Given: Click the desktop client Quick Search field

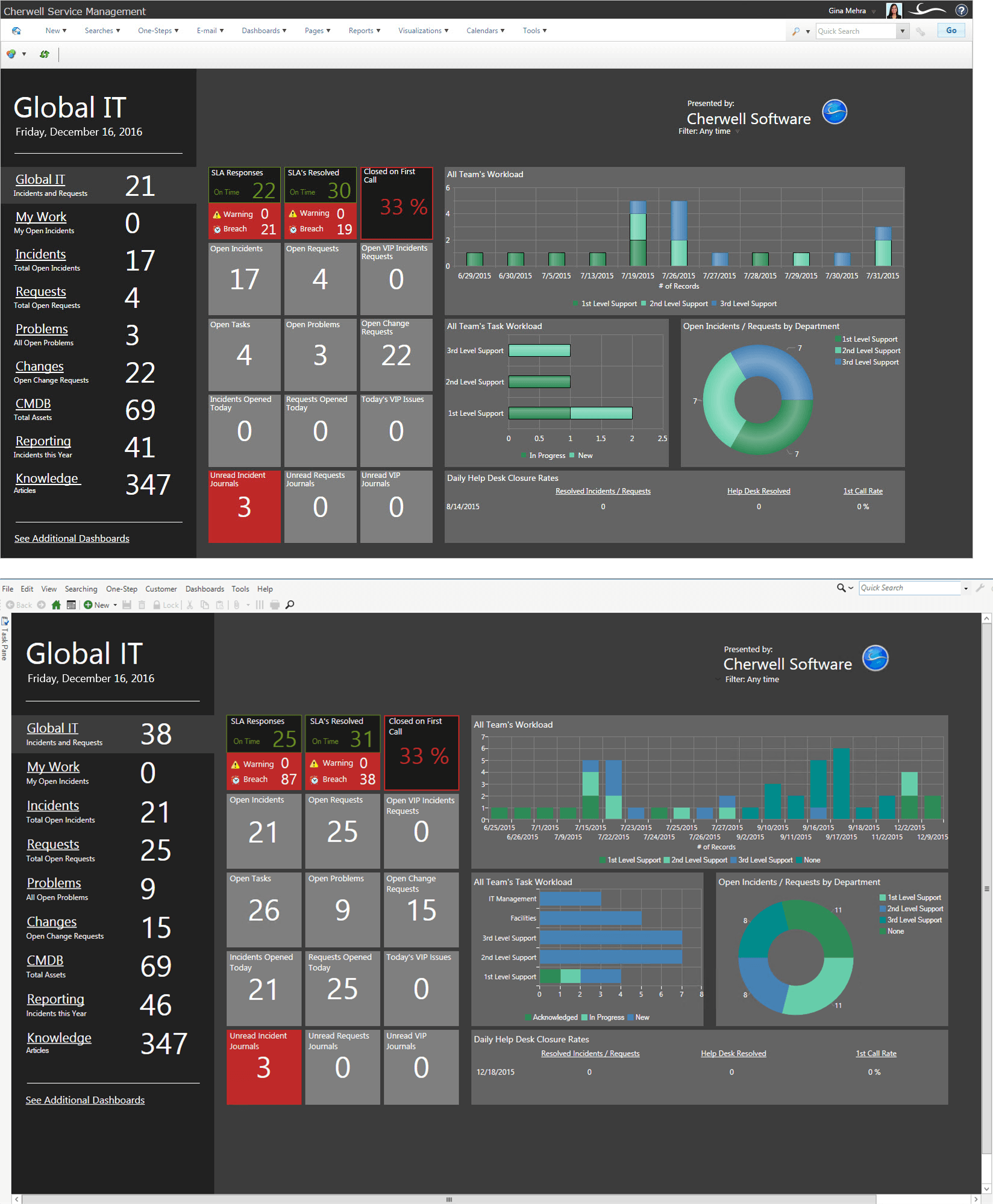Looking at the screenshot, I should click(x=910, y=588).
